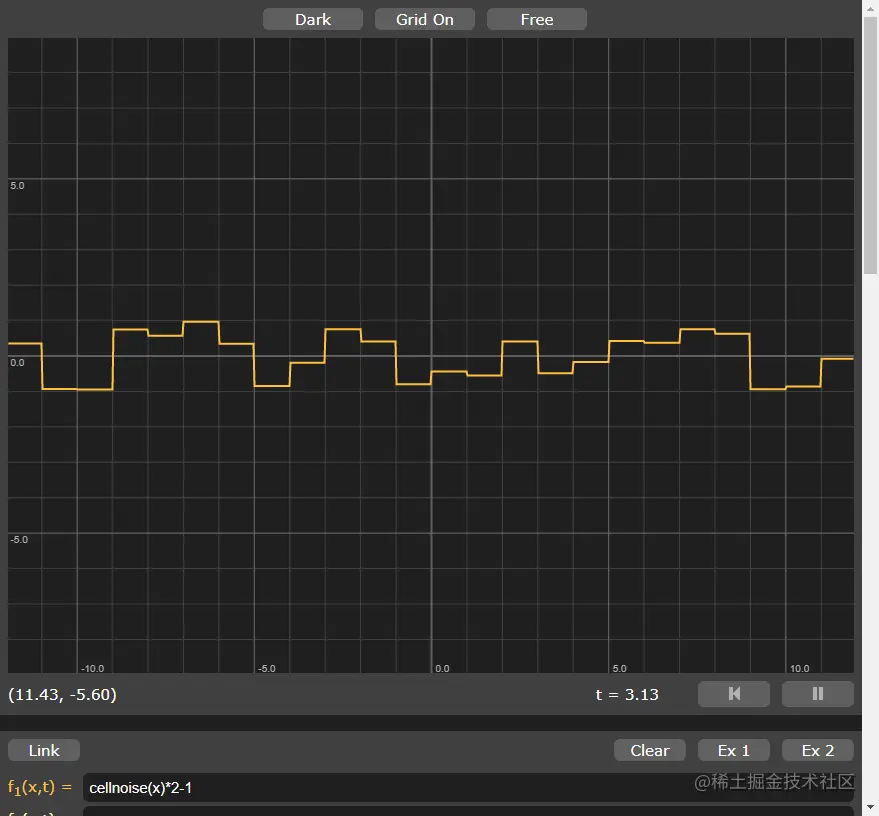Click the 10.0 x-axis label

[x=799, y=669]
